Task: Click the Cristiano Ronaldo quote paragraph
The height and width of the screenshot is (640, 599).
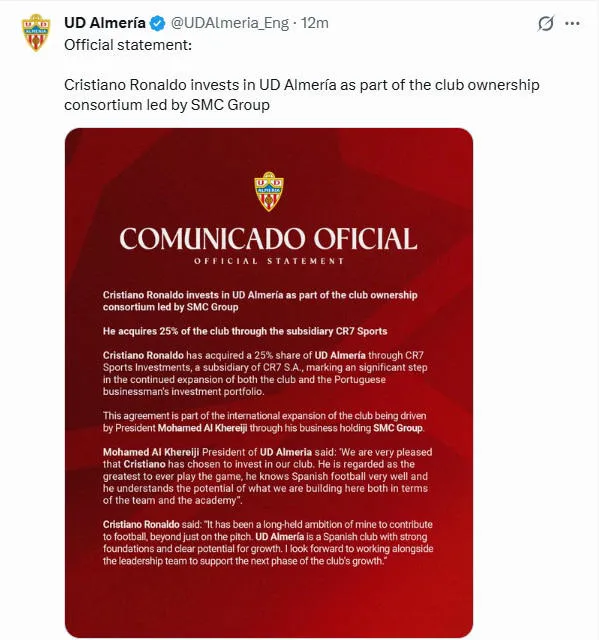Action: [x=268, y=542]
